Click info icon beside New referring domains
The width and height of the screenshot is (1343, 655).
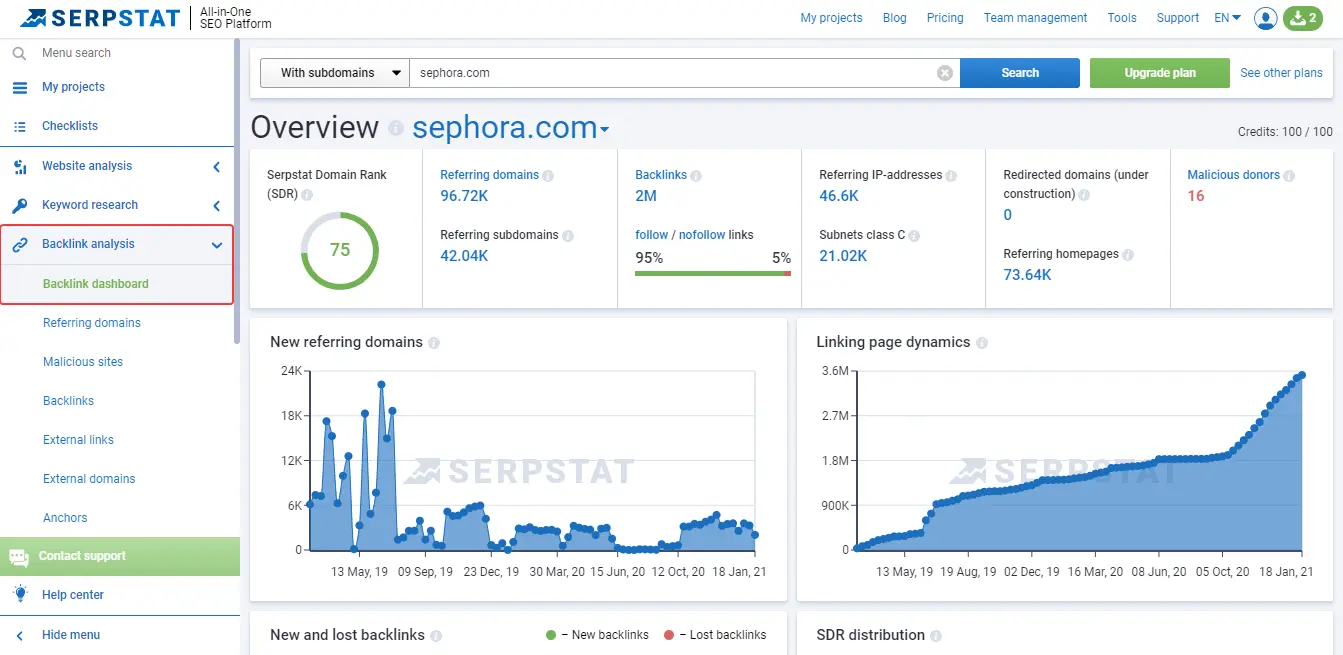click(x=434, y=342)
